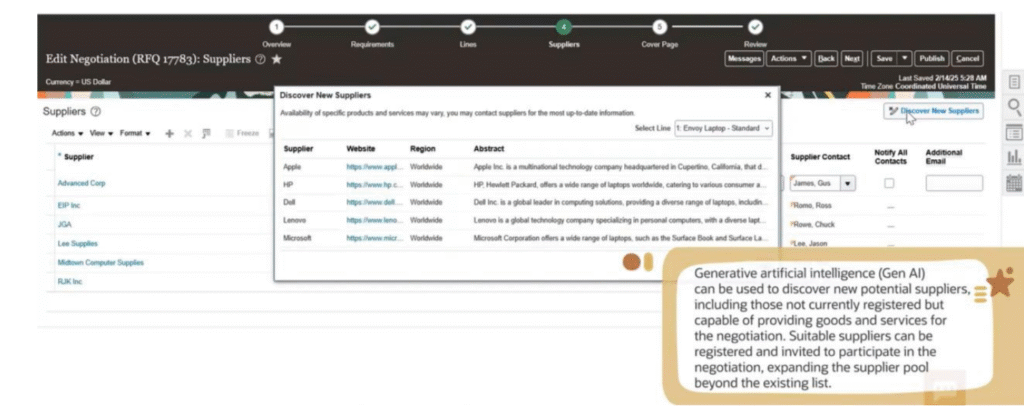Click the Dell Inc. abstract text
Viewport: 1024px width, 406px height.
pyautogui.click(x=620, y=202)
